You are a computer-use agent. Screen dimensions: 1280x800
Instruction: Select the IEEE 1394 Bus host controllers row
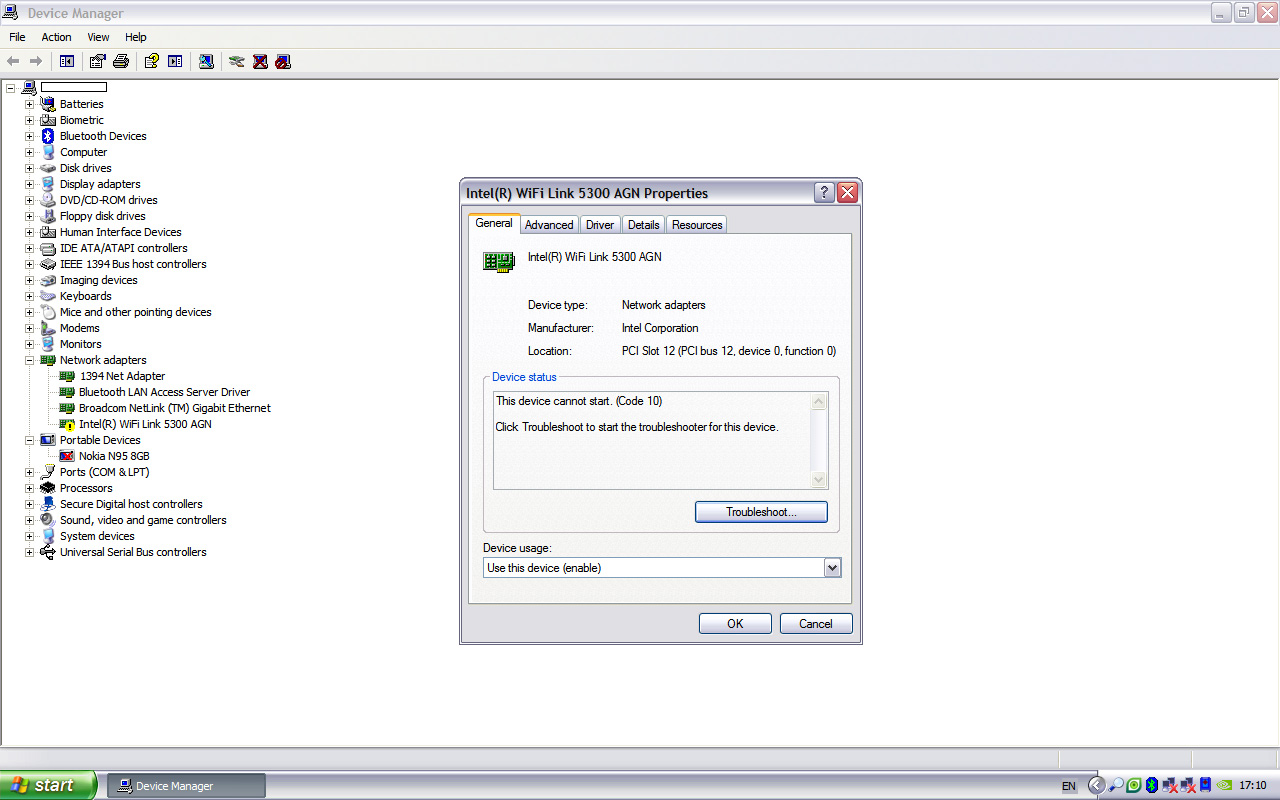[133, 264]
